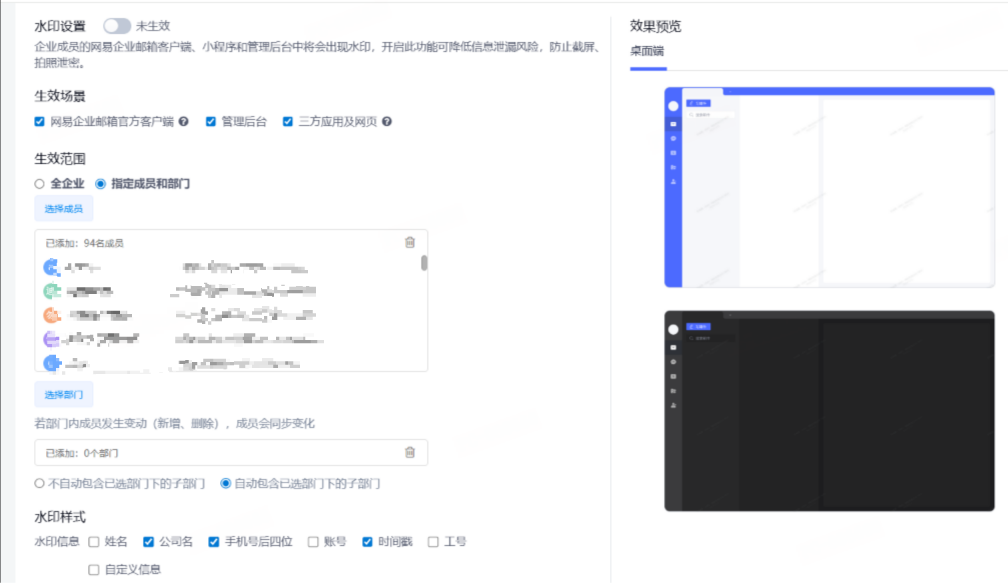This screenshot has height=583, width=1008.
Task: Click the 已添加: 94名成员 label
Action: 84,243
